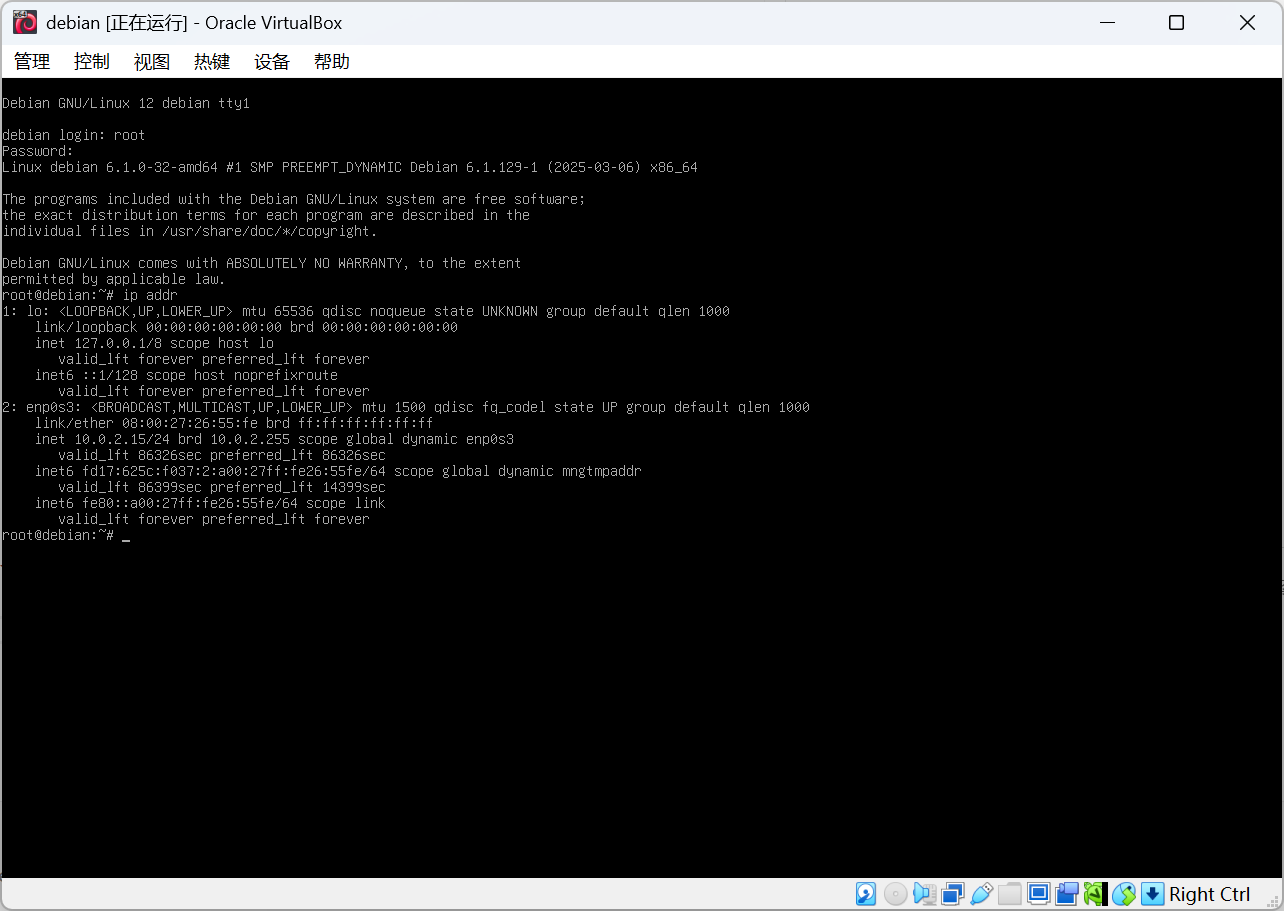Click the kernel version line 6.1.0-32-amd64
This screenshot has height=911, width=1284.
point(350,167)
